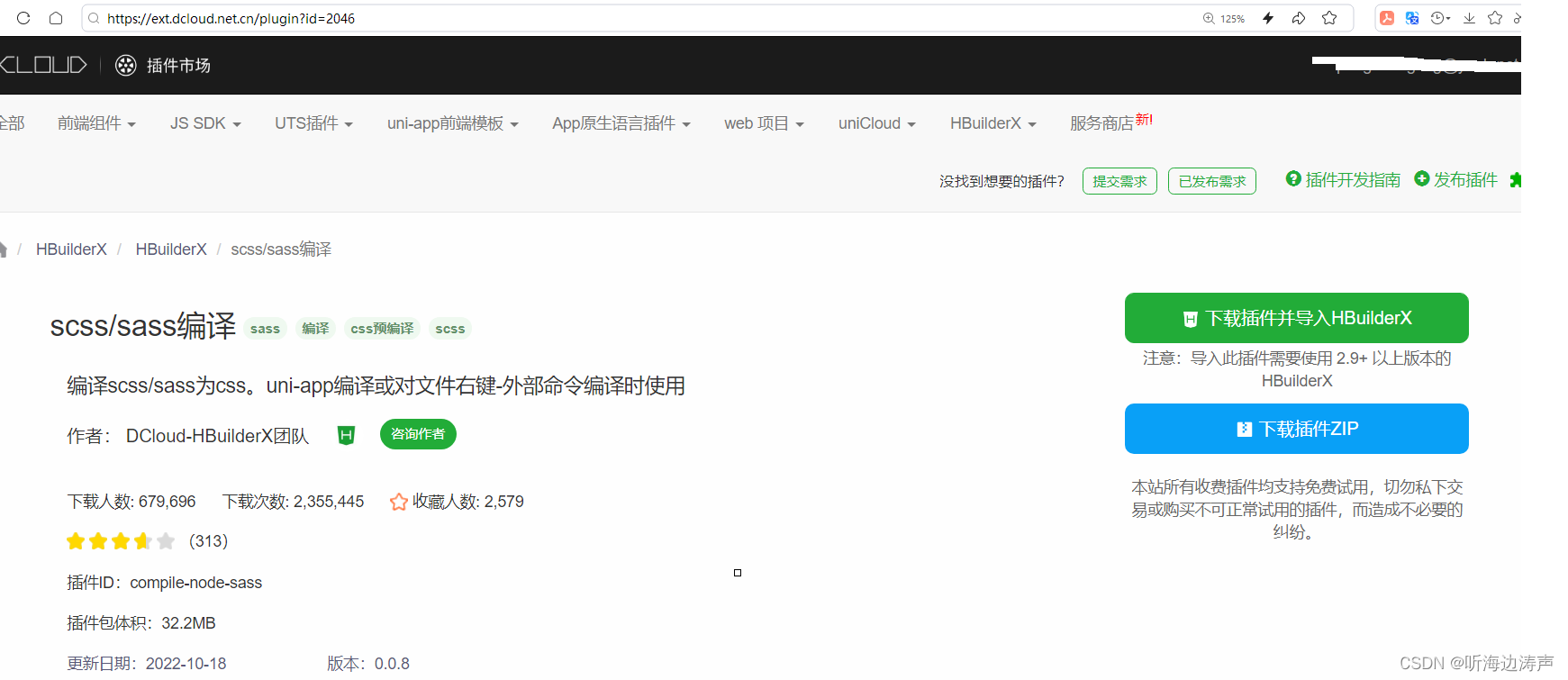Go to browser home page icon
Image resolution: width=1568 pixels, height=680 pixels.
[x=56, y=18]
